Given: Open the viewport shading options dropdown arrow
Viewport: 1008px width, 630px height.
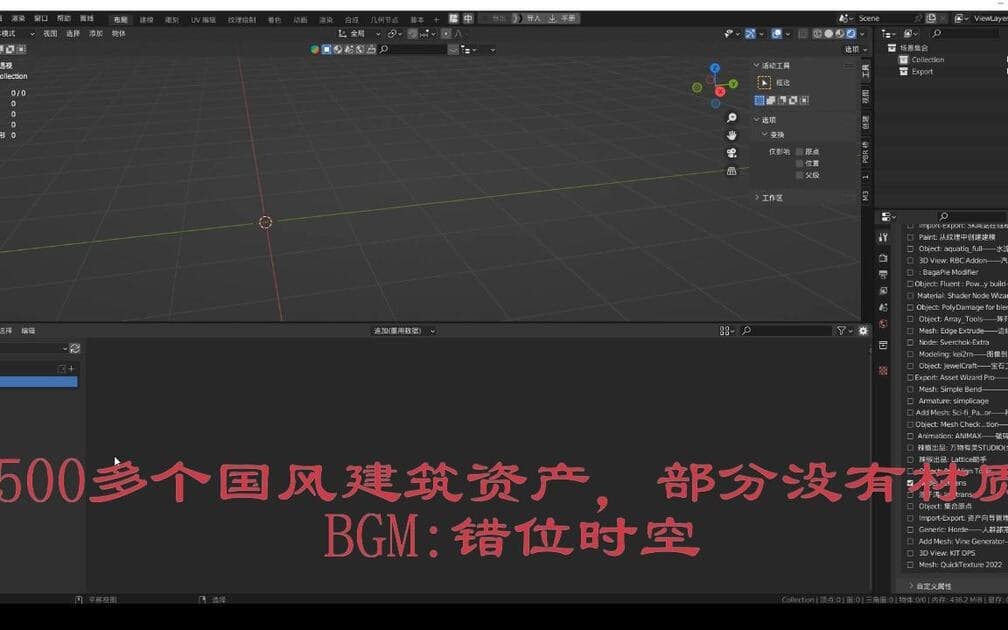Looking at the screenshot, I should (863, 33).
